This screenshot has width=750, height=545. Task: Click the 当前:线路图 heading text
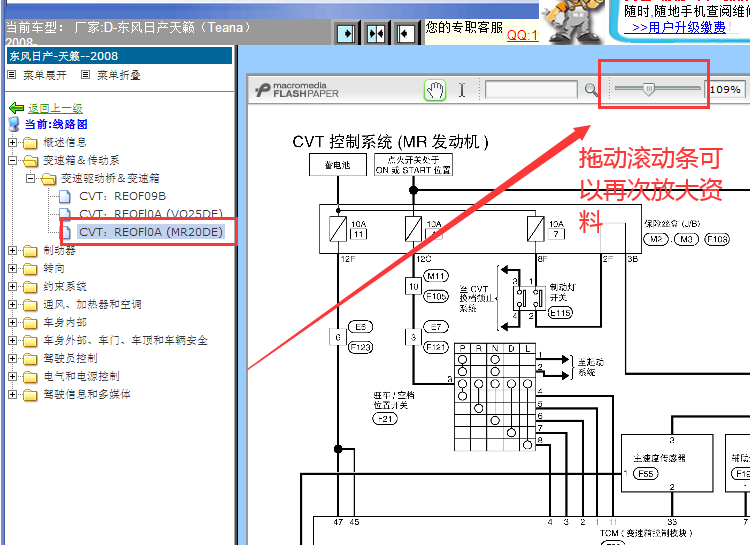pos(56,125)
